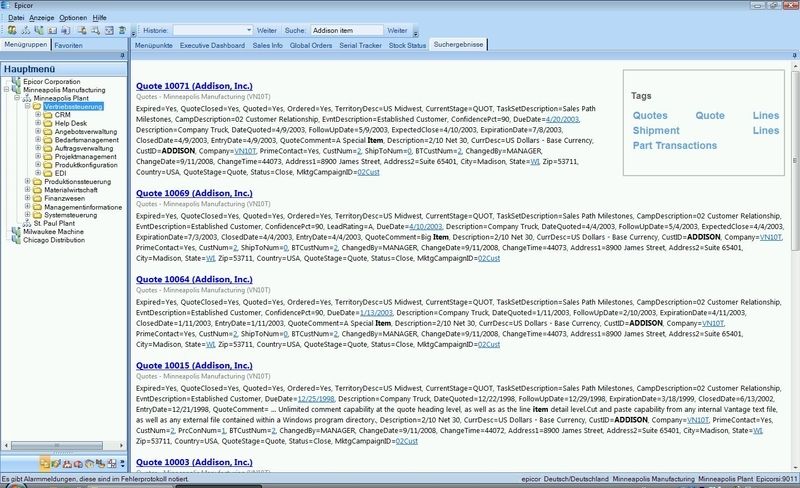Select the highlighted orange menu-tree icon at bottom

point(45,463)
